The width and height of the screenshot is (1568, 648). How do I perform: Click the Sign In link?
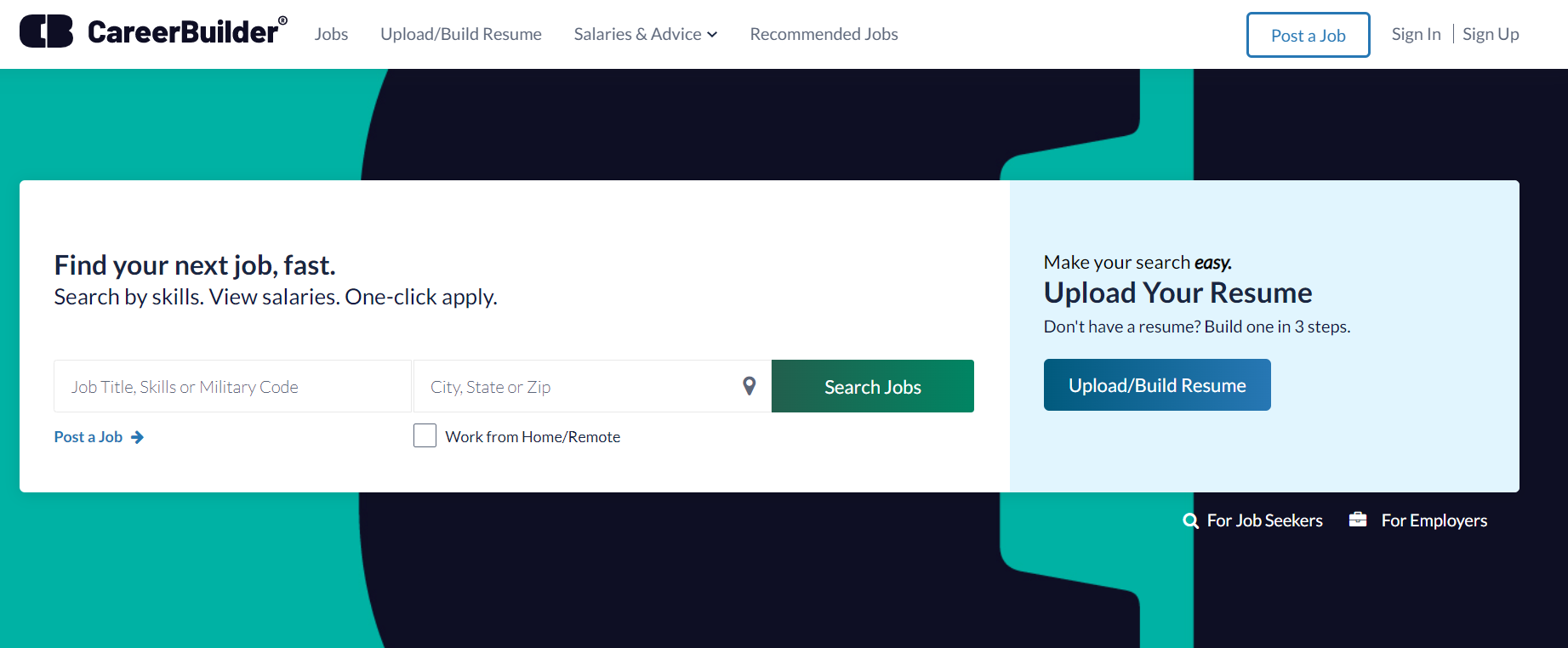(1416, 34)
